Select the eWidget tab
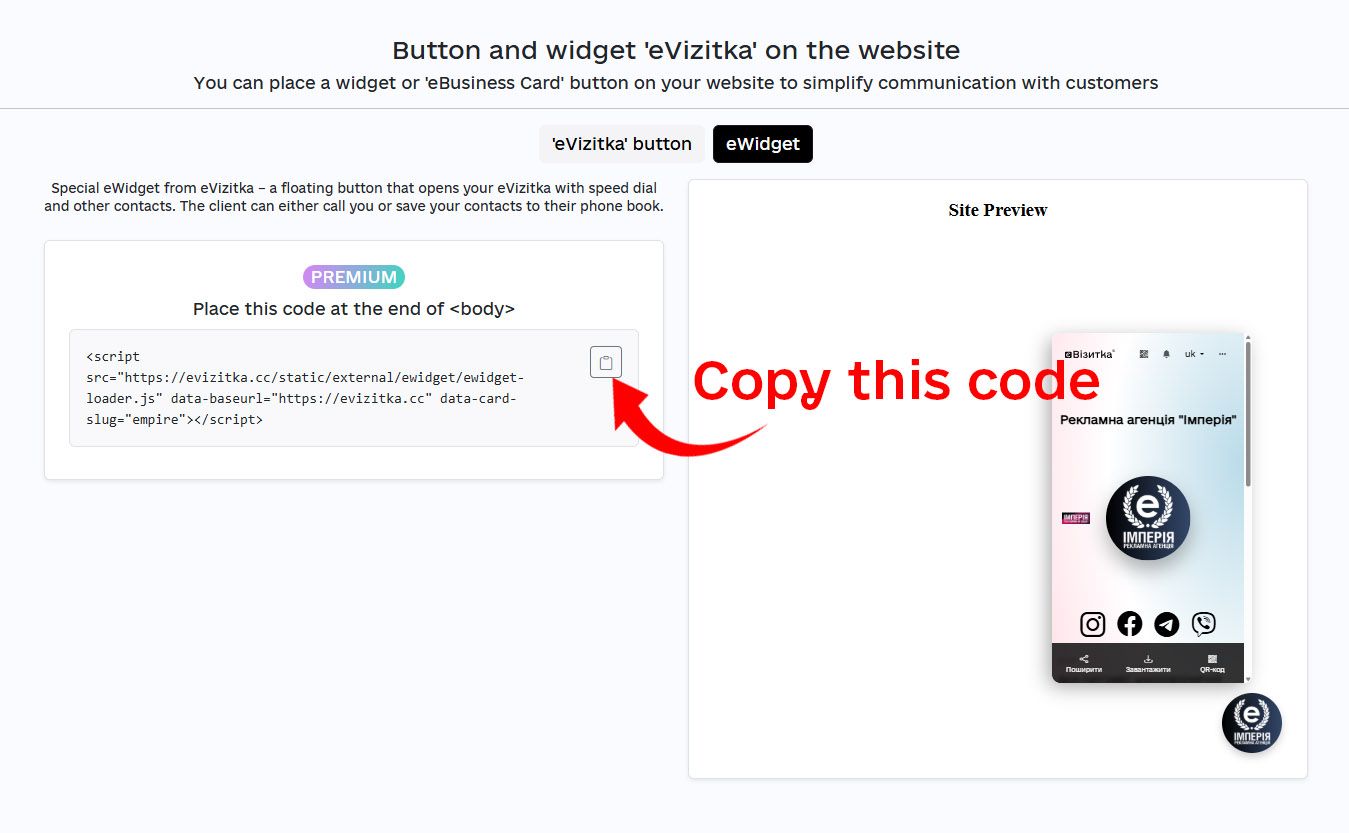The width and height of the screenshot is (1349, 833). click(x=763, y=144)
